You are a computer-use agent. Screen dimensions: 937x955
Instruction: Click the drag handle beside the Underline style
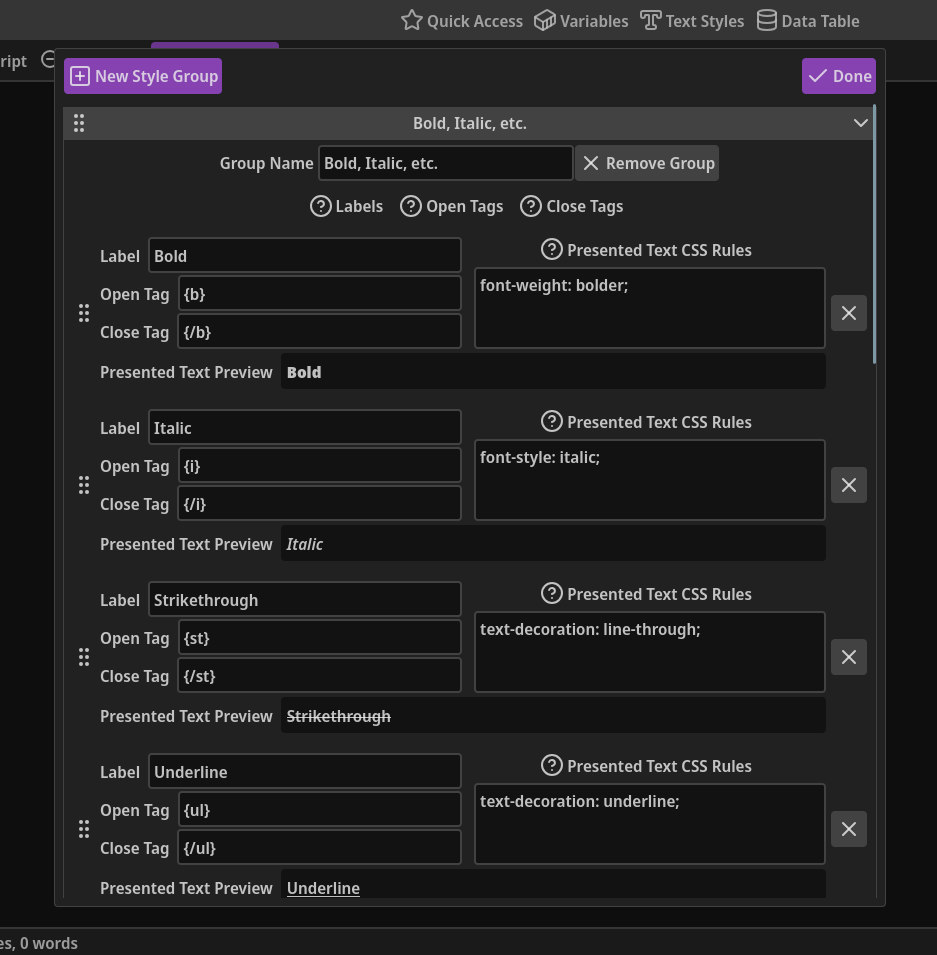click(84, 829)
